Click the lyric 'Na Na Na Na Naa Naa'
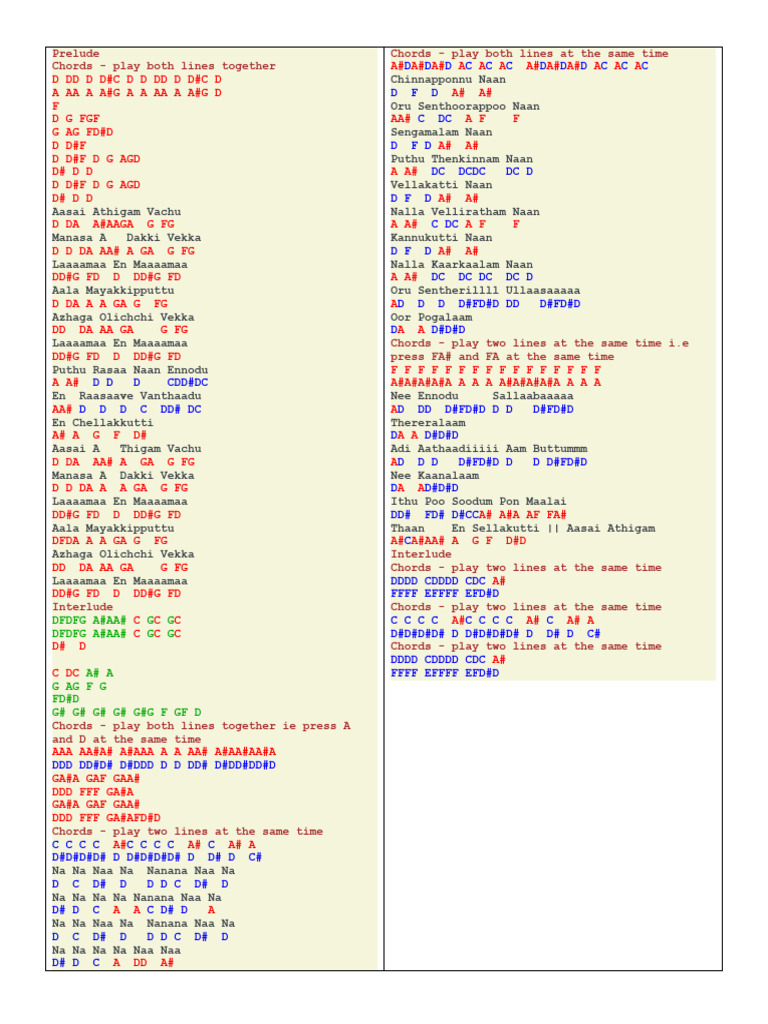Image resolution: width=768 pixels, height=1024 pixels. 116,950
